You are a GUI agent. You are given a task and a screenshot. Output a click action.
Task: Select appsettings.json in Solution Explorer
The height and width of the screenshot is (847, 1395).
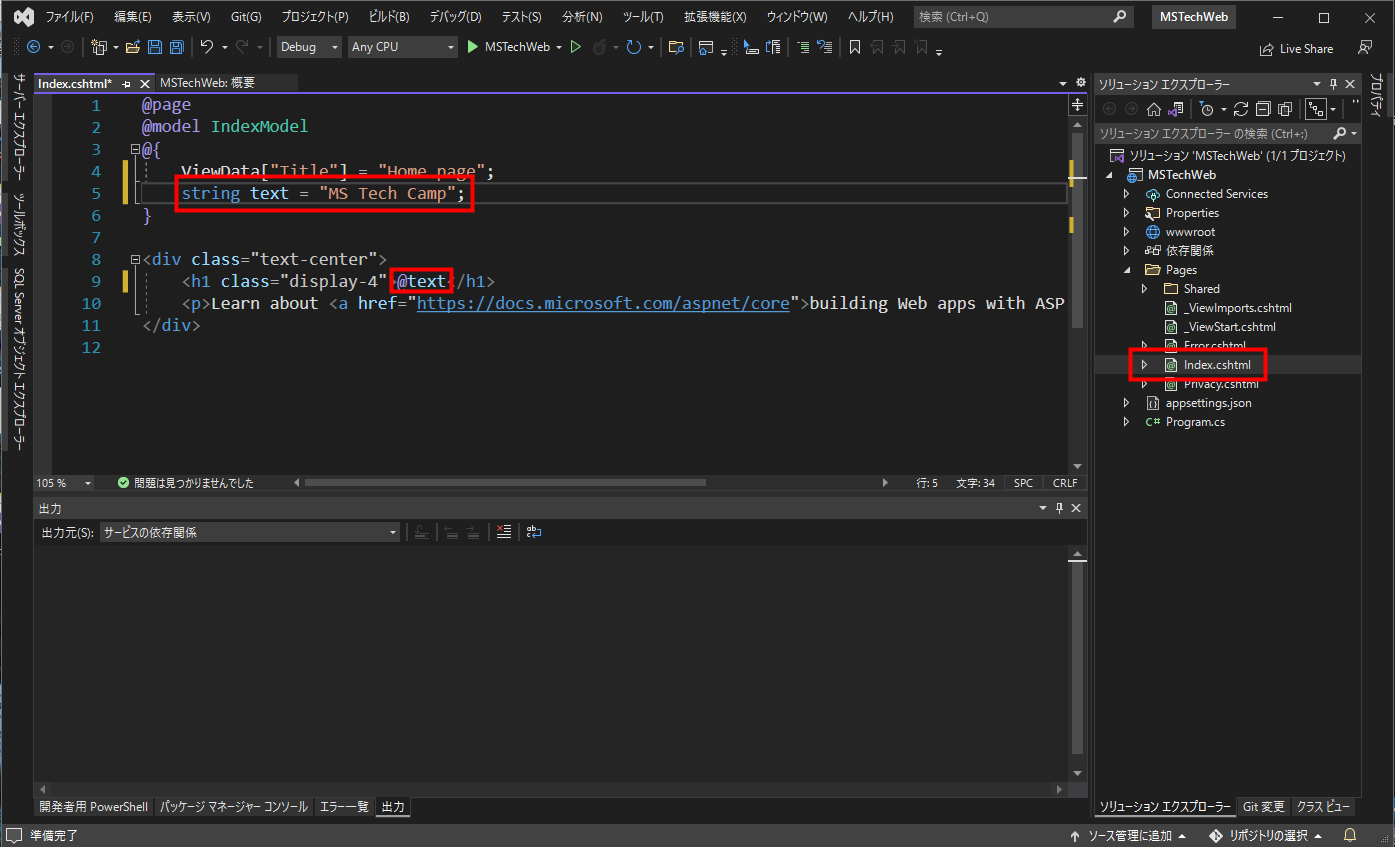coord(1208,403)
